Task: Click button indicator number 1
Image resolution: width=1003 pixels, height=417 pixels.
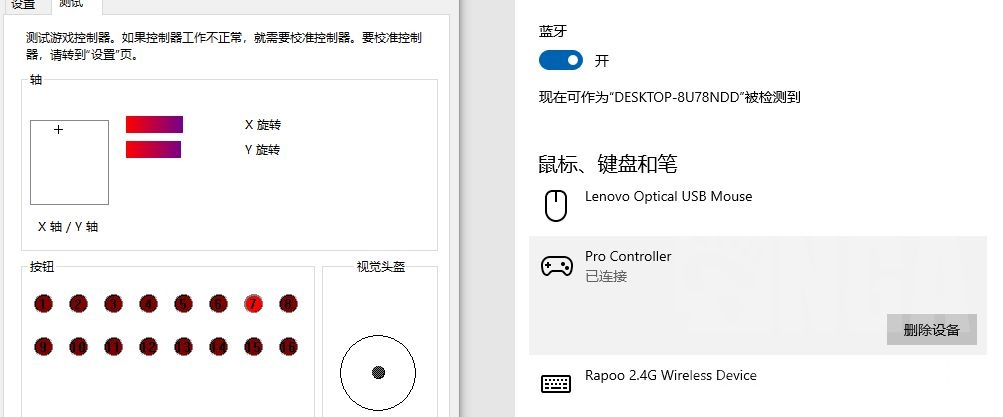Action: click(43, 304)
